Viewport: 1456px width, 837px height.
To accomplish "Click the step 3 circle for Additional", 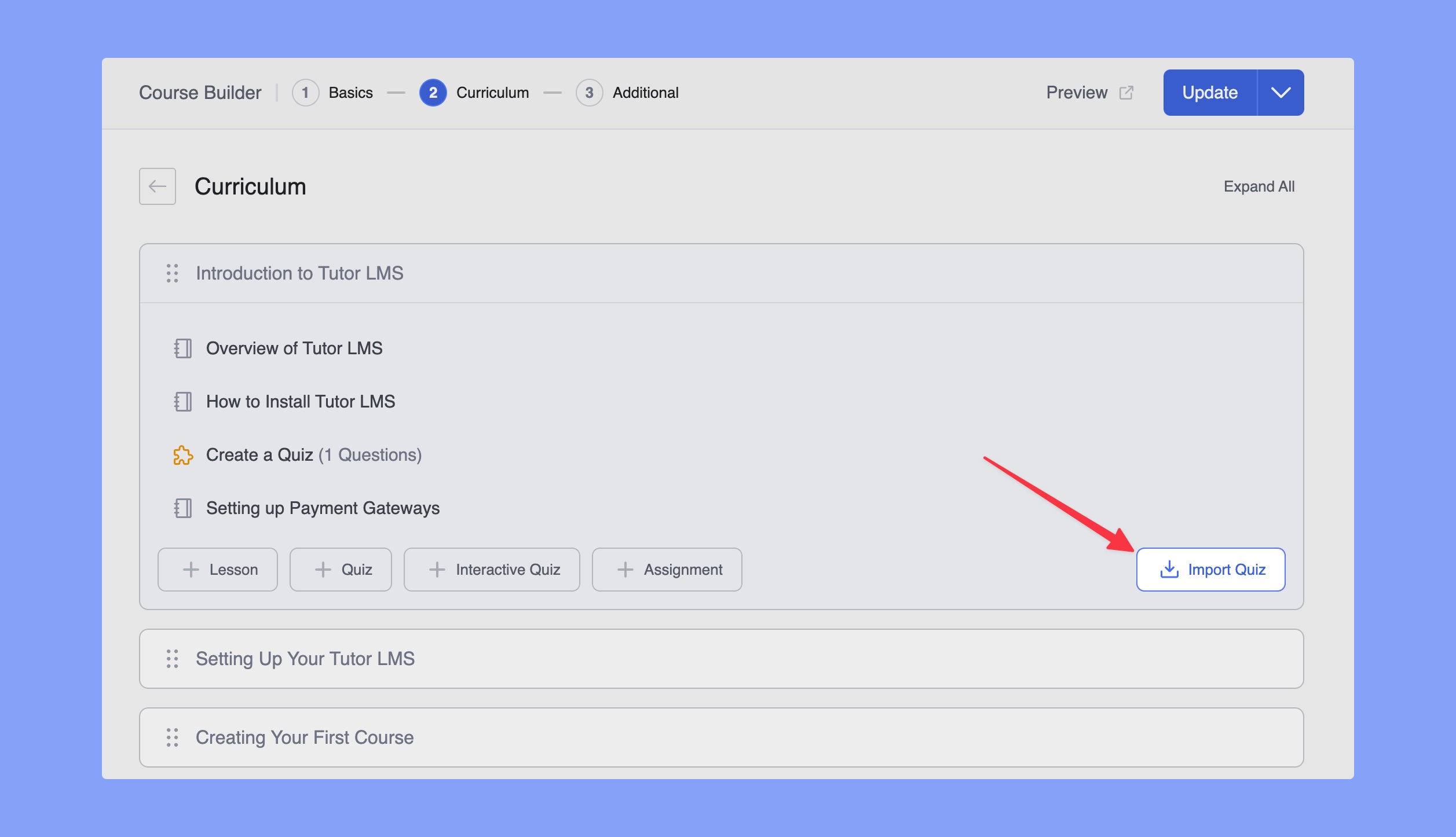I will (589, 93).
